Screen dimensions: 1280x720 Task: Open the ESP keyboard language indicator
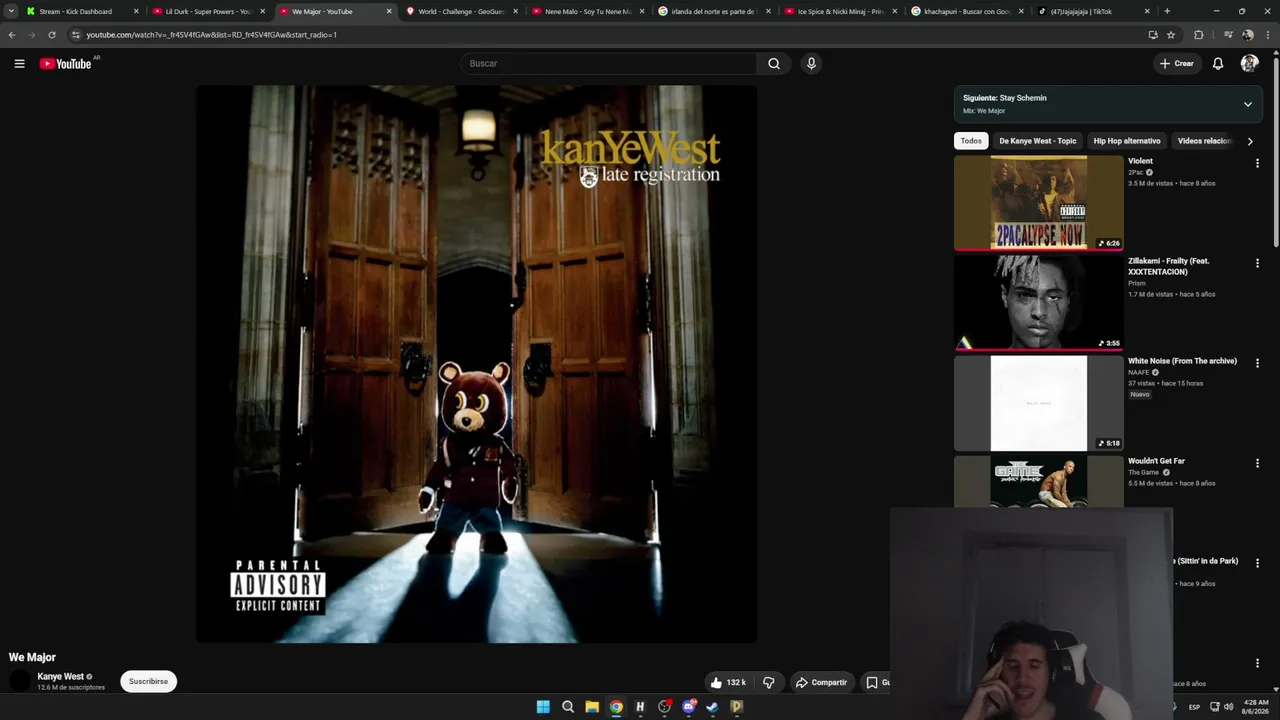1194,707
